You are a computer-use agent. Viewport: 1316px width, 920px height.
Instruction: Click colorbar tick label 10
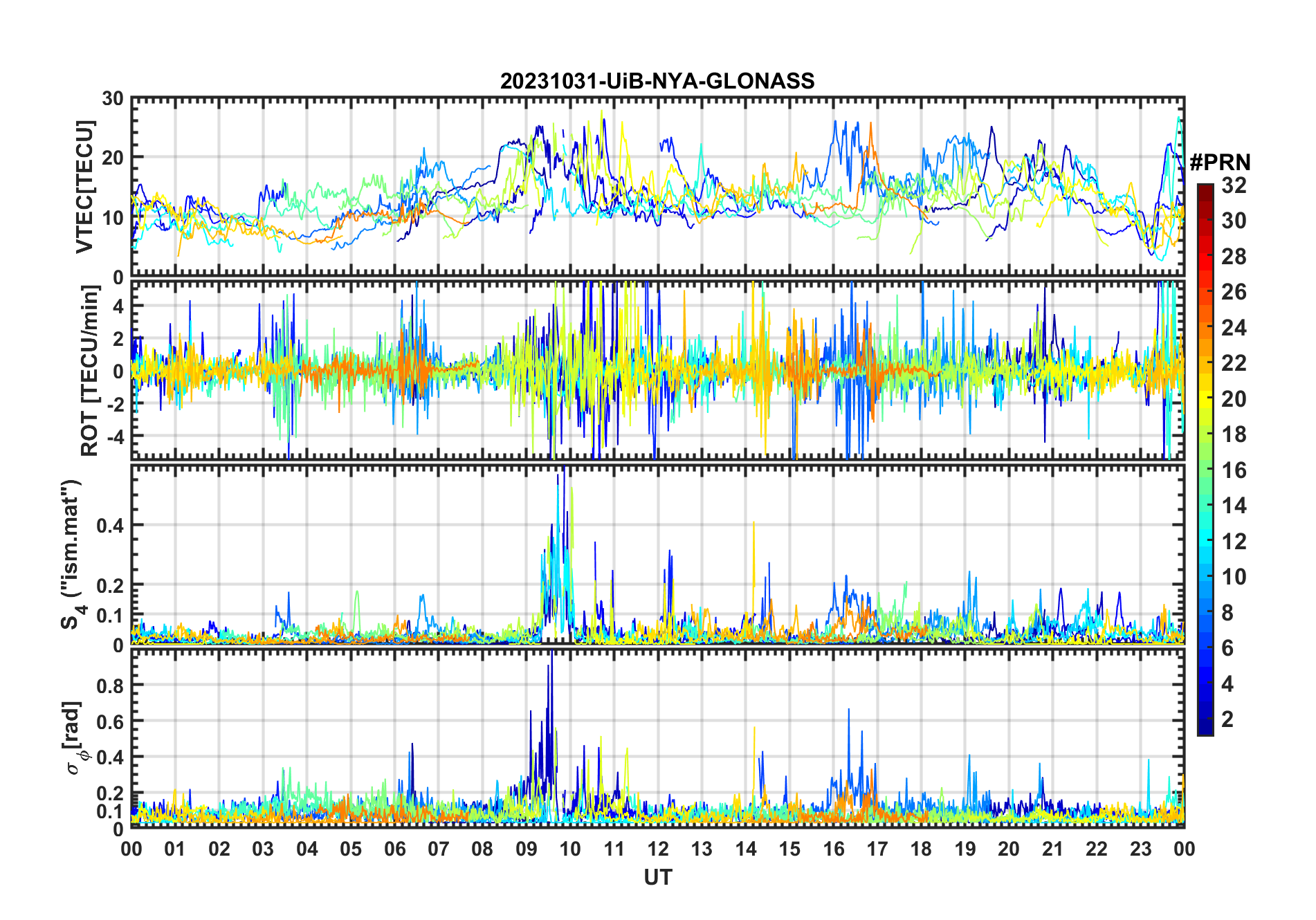point(1234,577)
